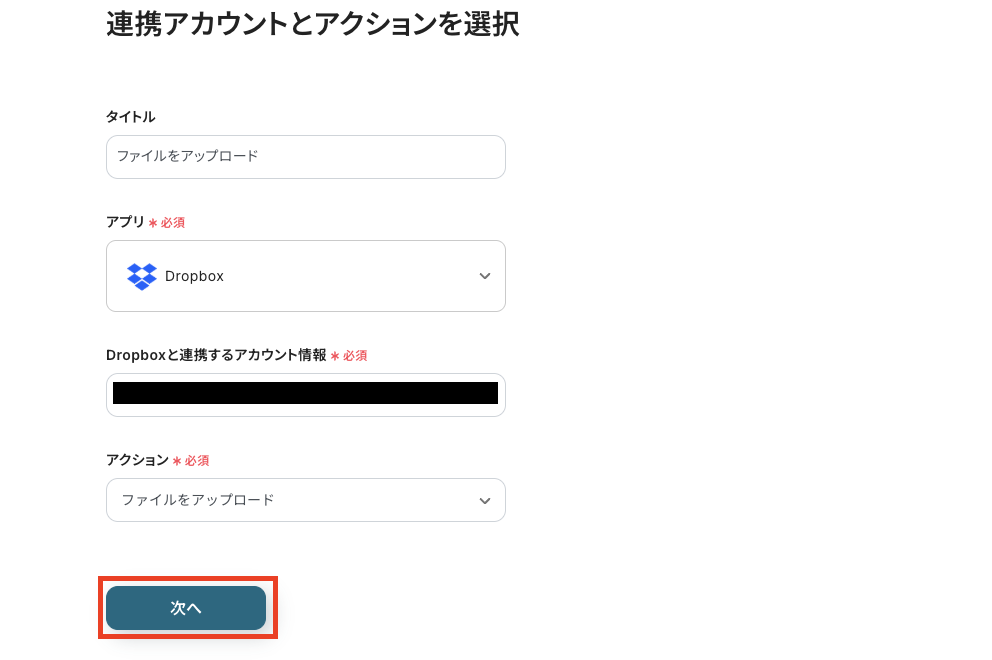The image size is (992, 660).
Task: Click inside the アクション selection box
Action: pos(306,500)
